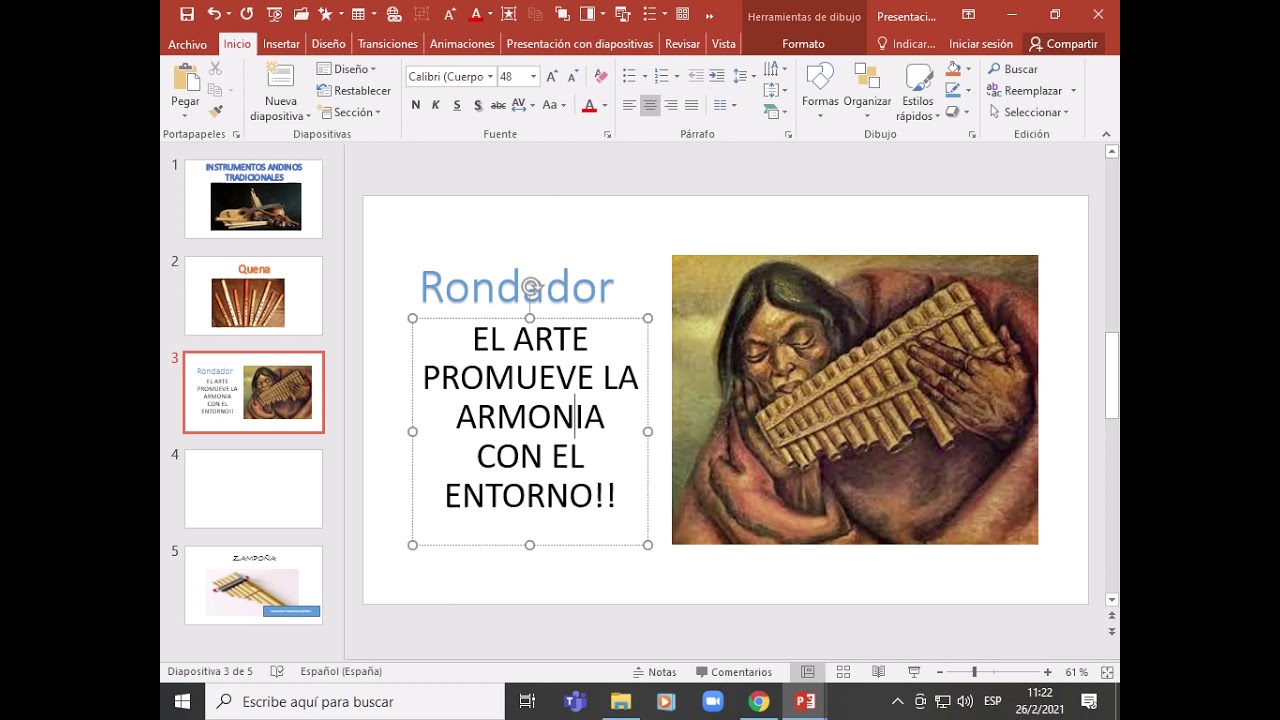Click the Cut scissors icon

[215, 69]
